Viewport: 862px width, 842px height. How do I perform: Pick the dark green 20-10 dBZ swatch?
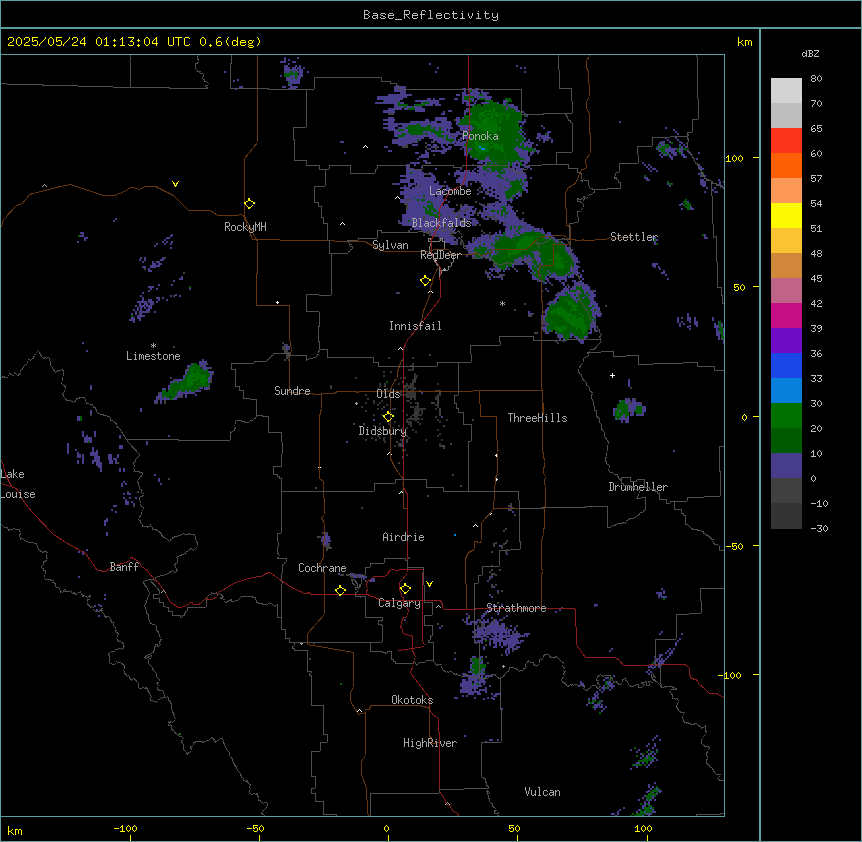(786, 441)
